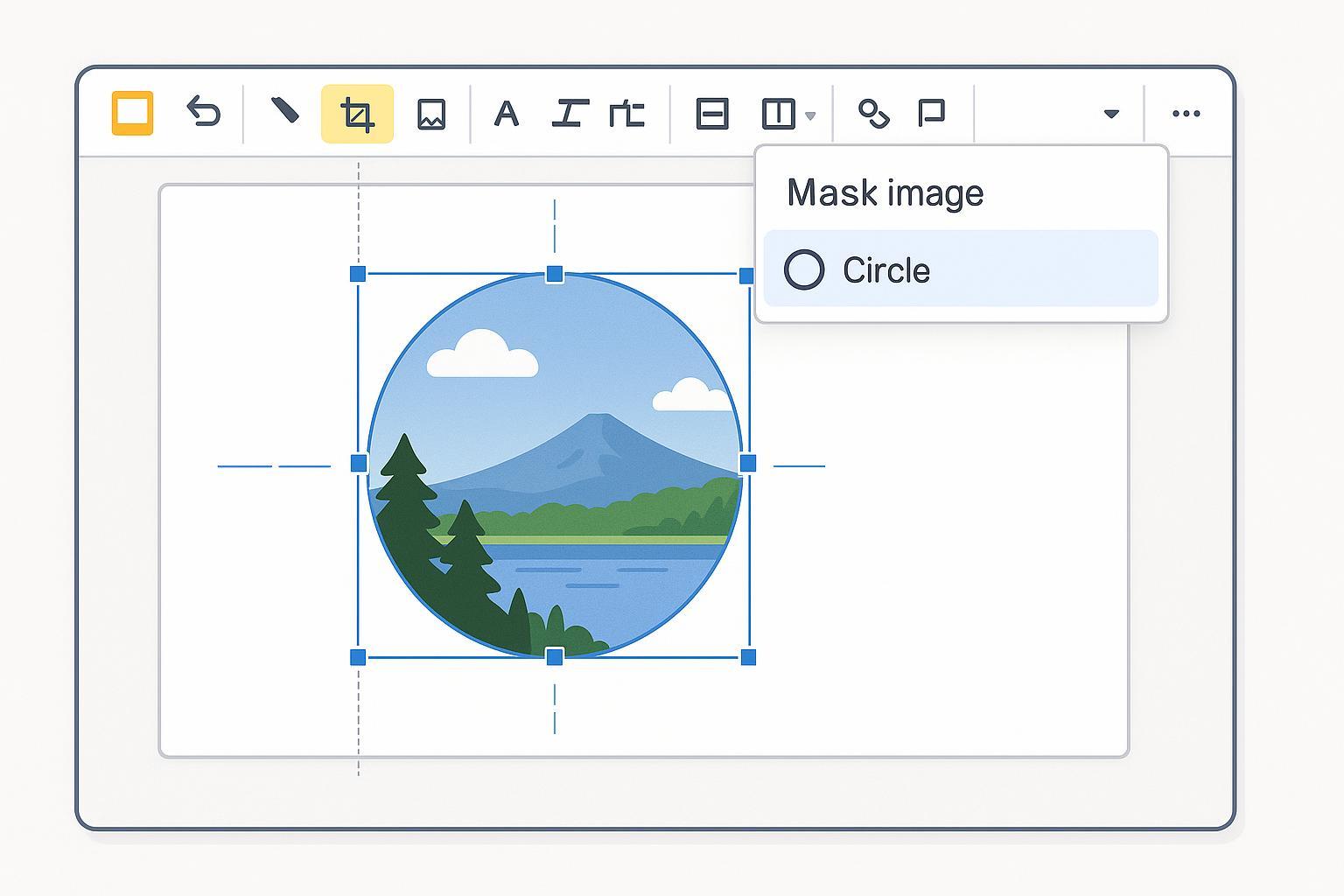
Task: Select the letter A text tool
Action: 506,115
